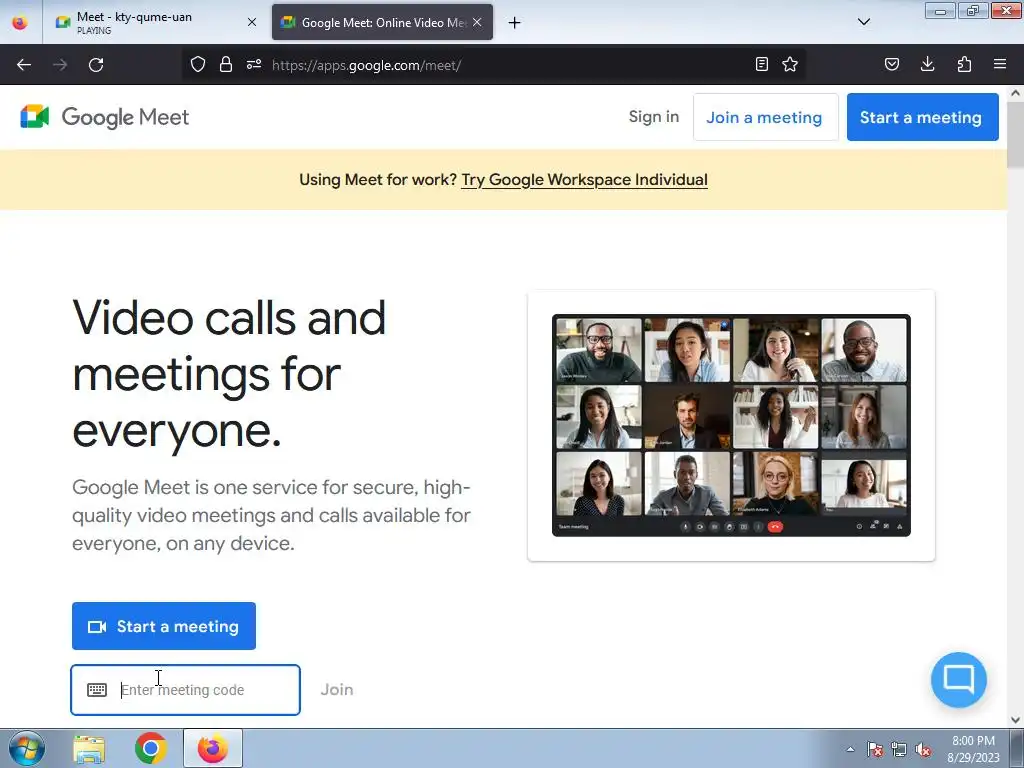Focus the Enter meeting code field

coord(185,690)
